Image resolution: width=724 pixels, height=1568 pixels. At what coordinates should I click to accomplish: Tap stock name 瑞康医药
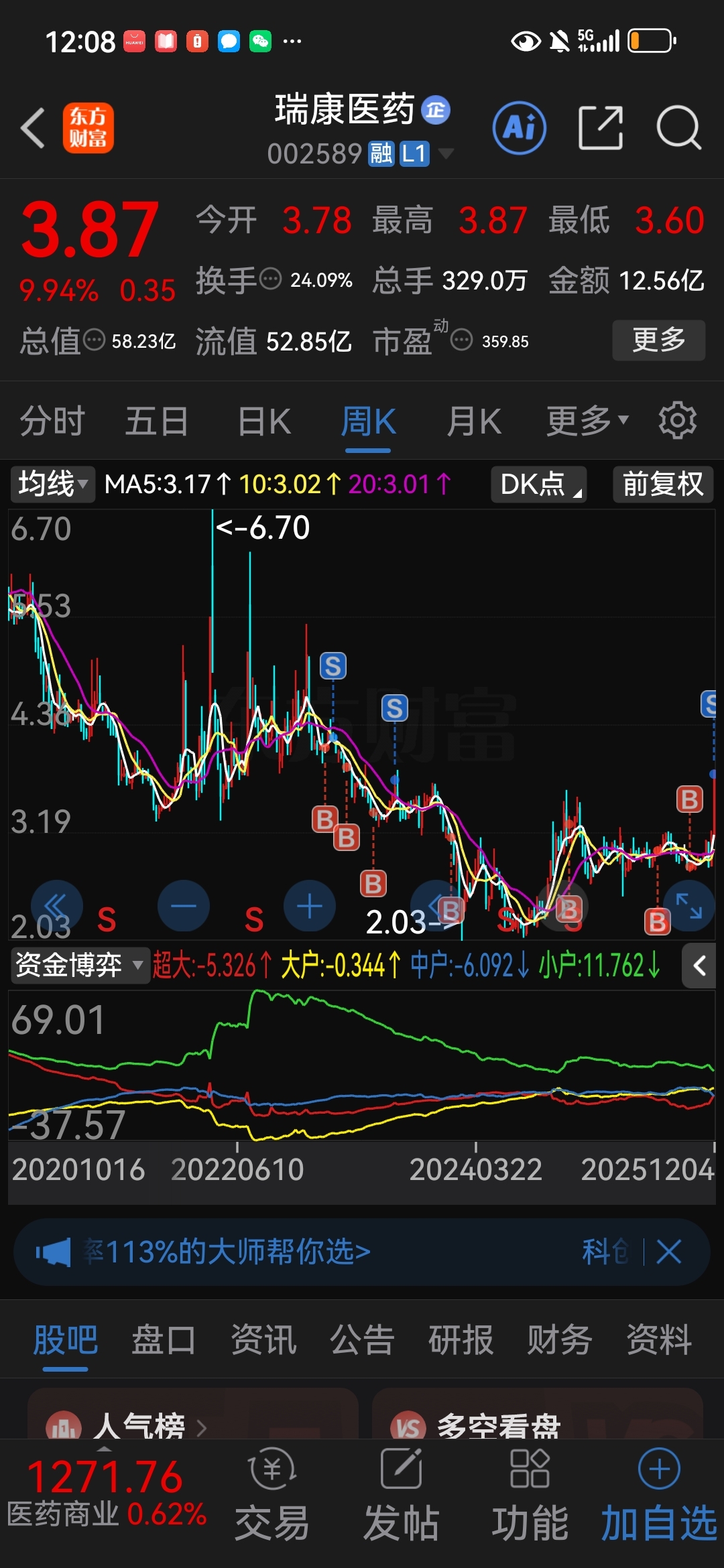(x=345, y=110)
